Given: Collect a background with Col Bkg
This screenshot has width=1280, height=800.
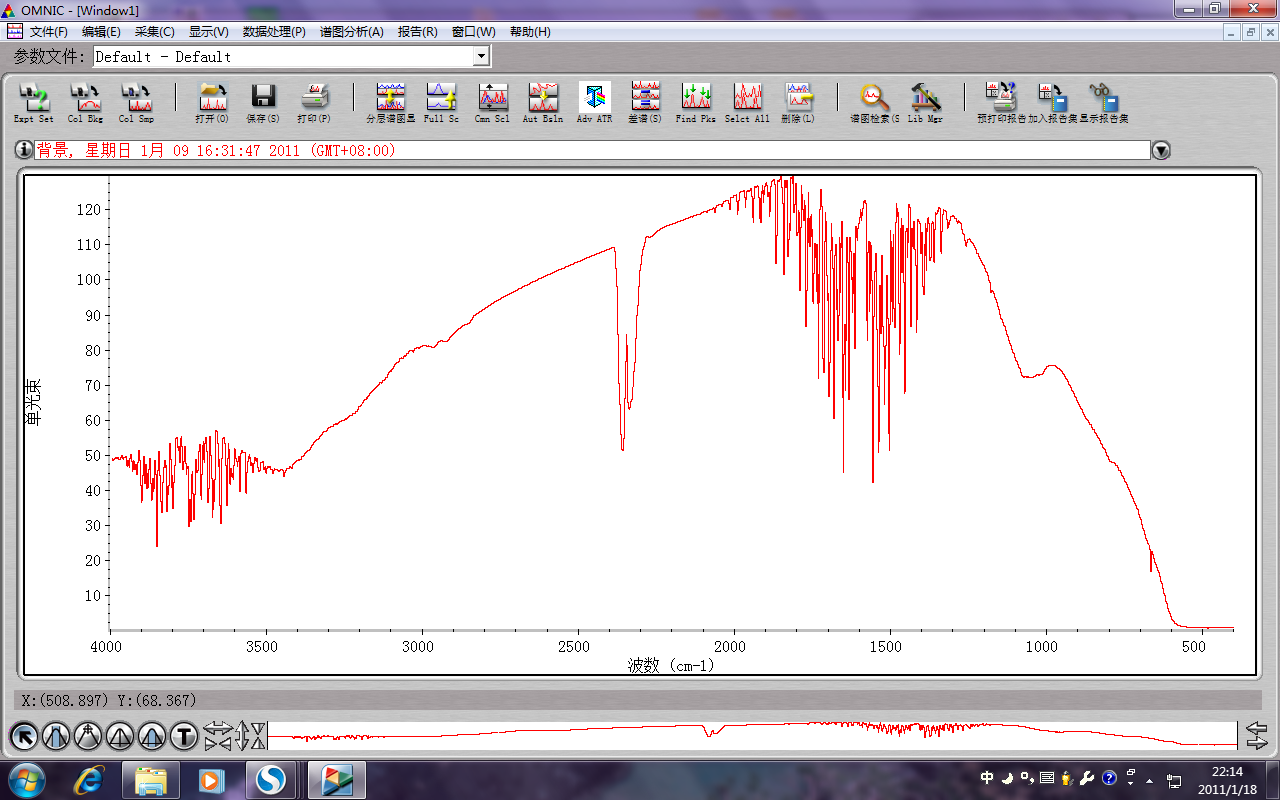Looking at the screenshot, I should click(x=85, y=103).
